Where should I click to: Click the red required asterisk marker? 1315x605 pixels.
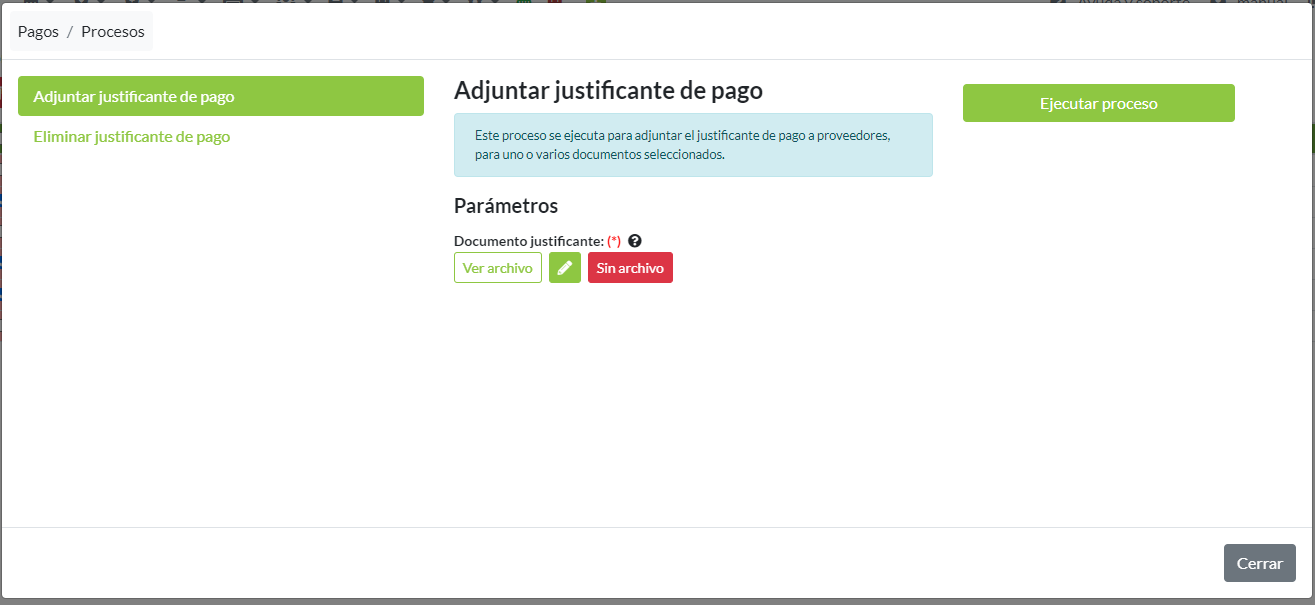click(614, 241)
